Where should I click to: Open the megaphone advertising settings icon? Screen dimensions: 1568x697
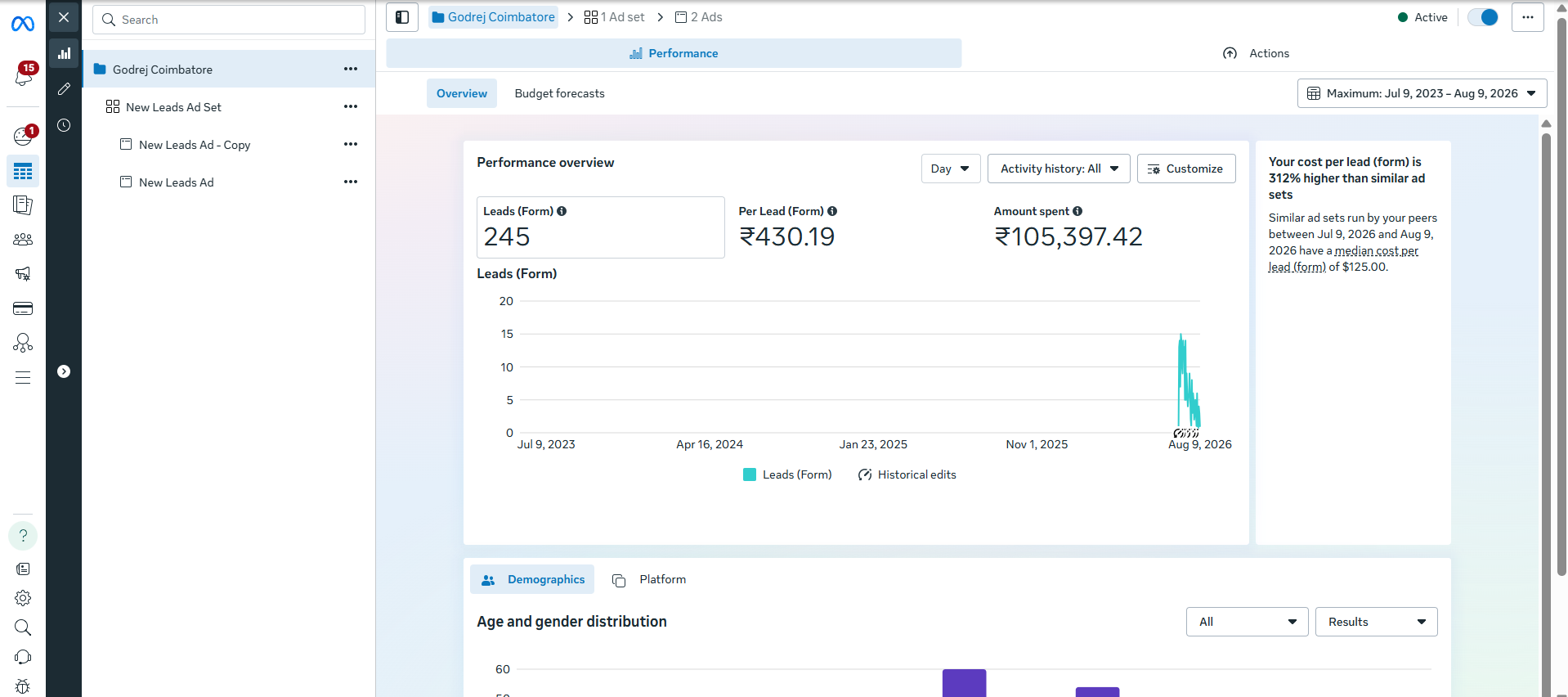tap(23, 274)
